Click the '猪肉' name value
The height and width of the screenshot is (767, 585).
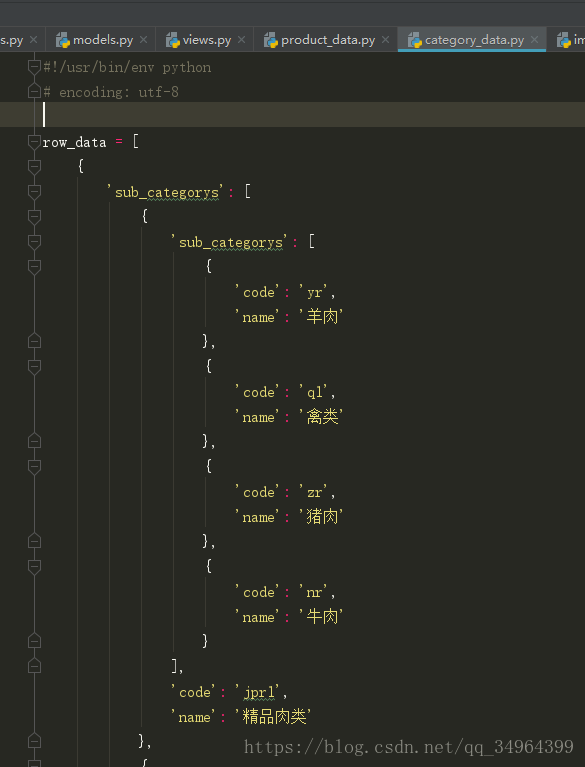[x=321, y=517]
